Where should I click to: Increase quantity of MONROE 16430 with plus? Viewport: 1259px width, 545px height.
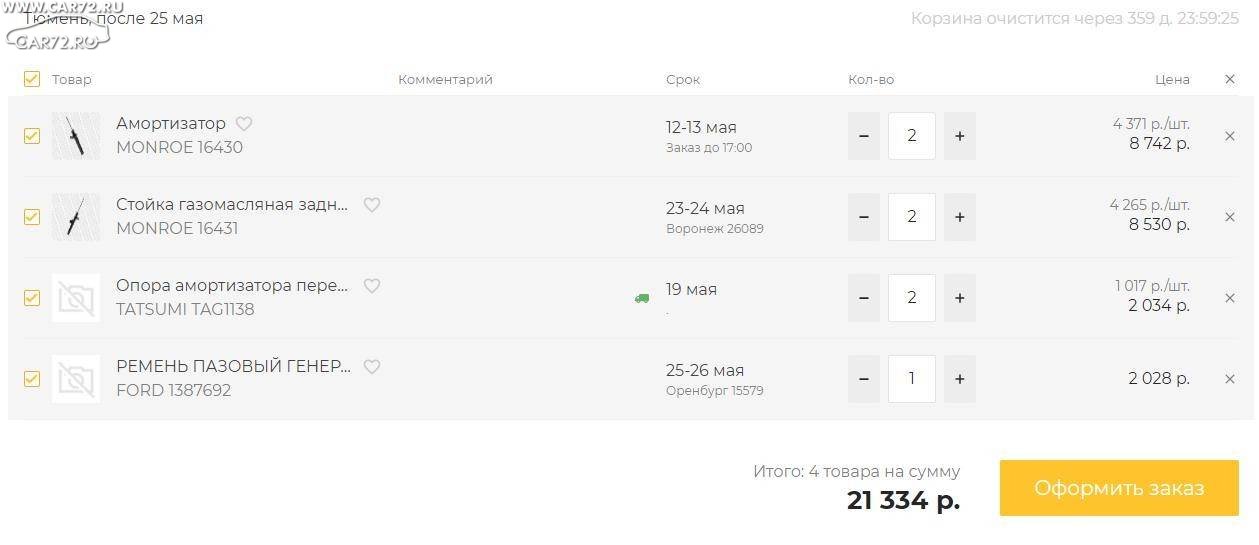tap(960, 136)
